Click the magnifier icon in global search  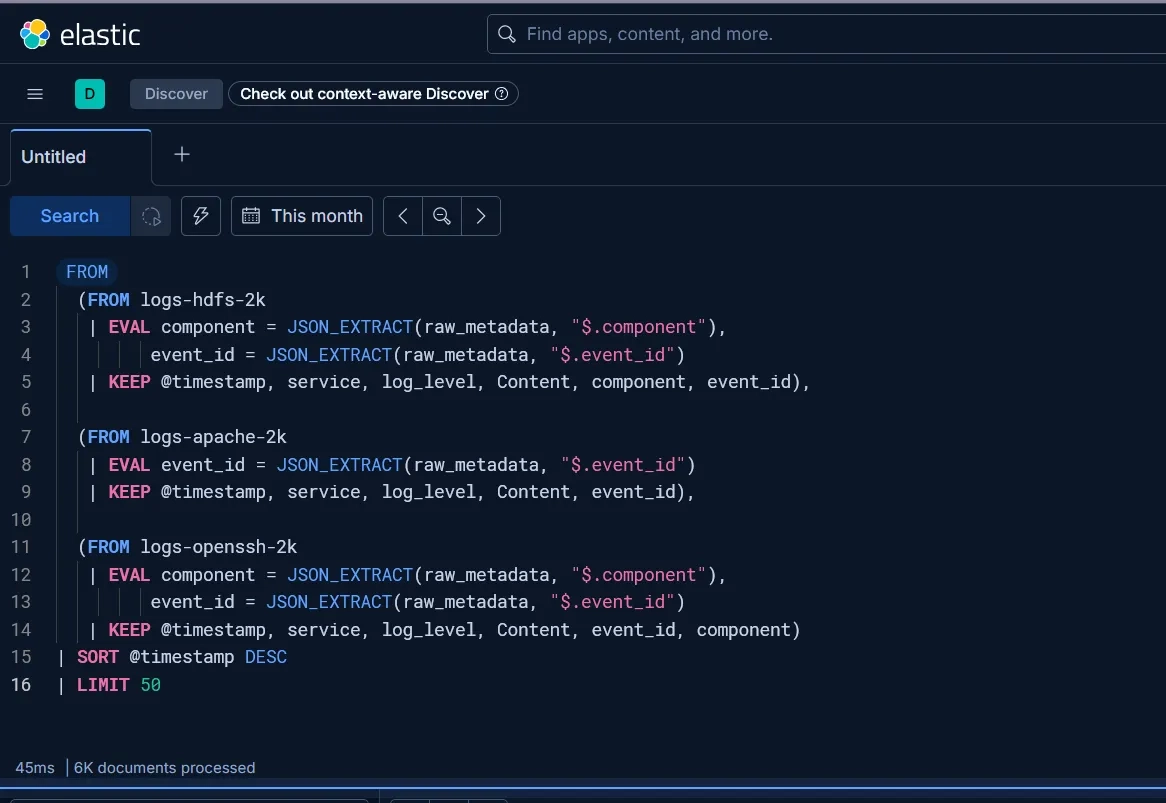pyautogui.click(x=506, y=34)
